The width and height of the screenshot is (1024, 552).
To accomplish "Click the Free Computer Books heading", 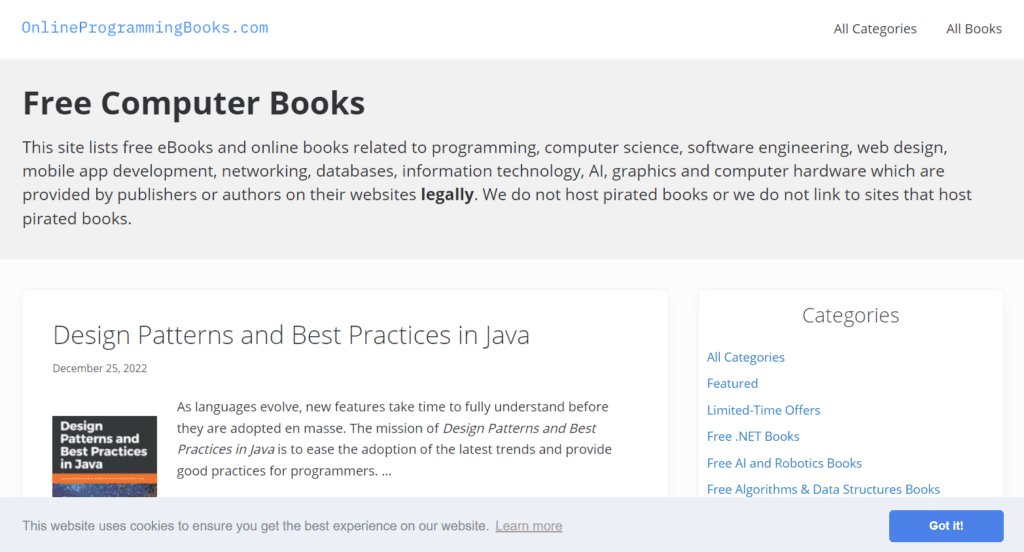I will point(193,103).
